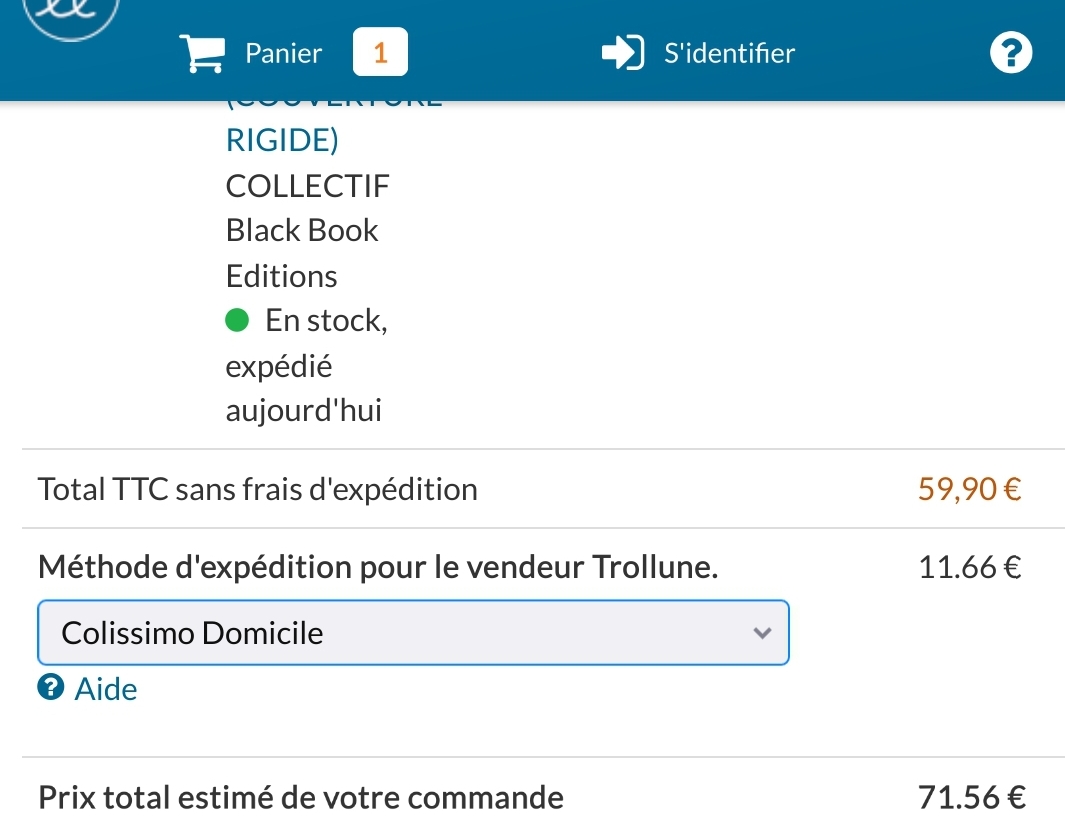The image size is (1065, 838).
Task: Click the question mark icon beside Aide
Action: click(x=50, y=688)
